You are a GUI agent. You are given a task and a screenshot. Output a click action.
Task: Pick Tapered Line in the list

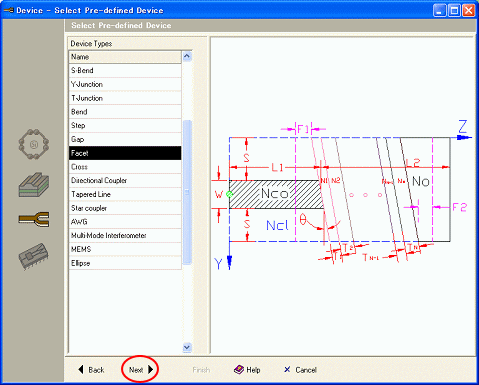(125, 194)
